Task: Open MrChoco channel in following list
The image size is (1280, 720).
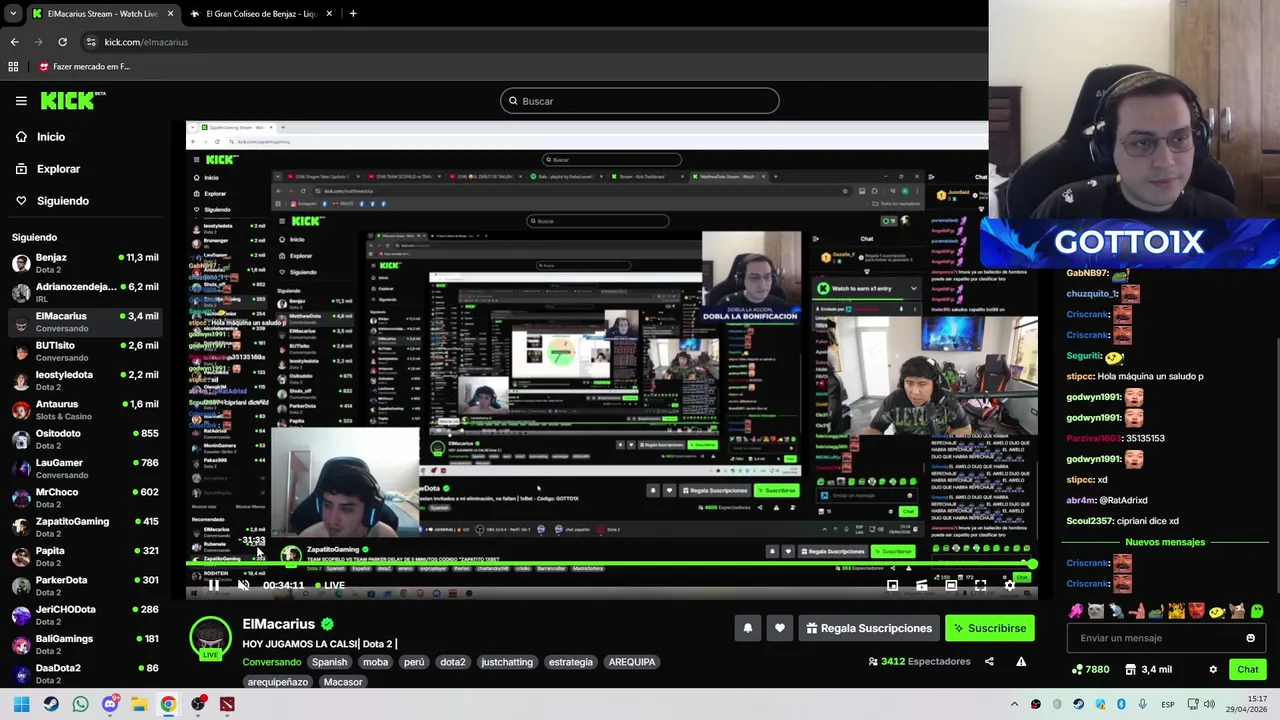Action: click(x=85, y=497)
